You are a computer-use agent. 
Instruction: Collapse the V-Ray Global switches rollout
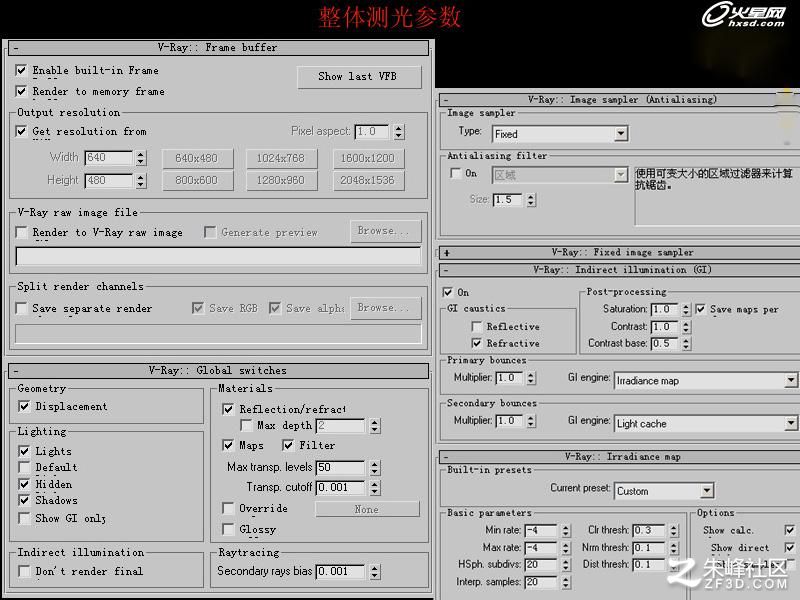tap(218, 371)
